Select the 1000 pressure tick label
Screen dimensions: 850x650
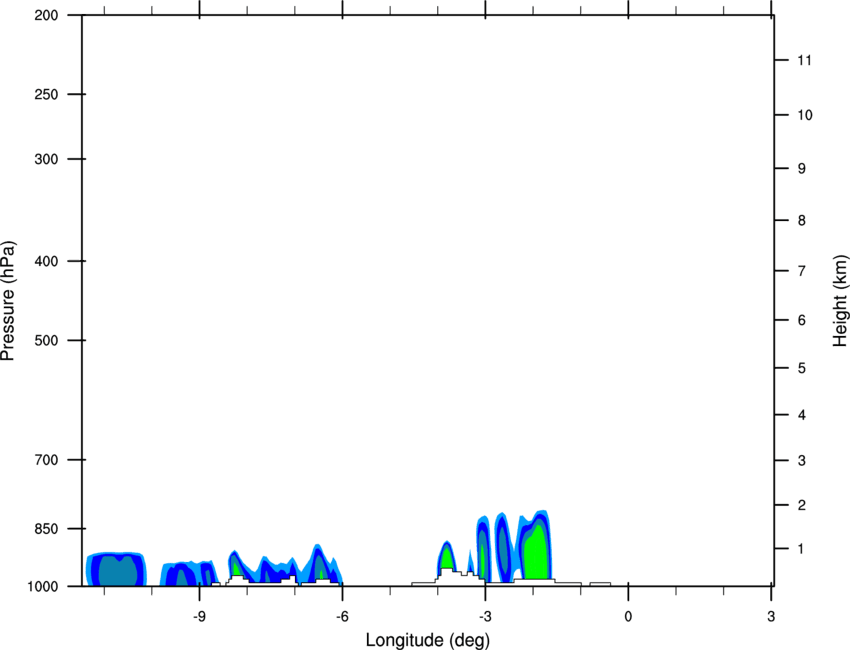click(43, 586)
